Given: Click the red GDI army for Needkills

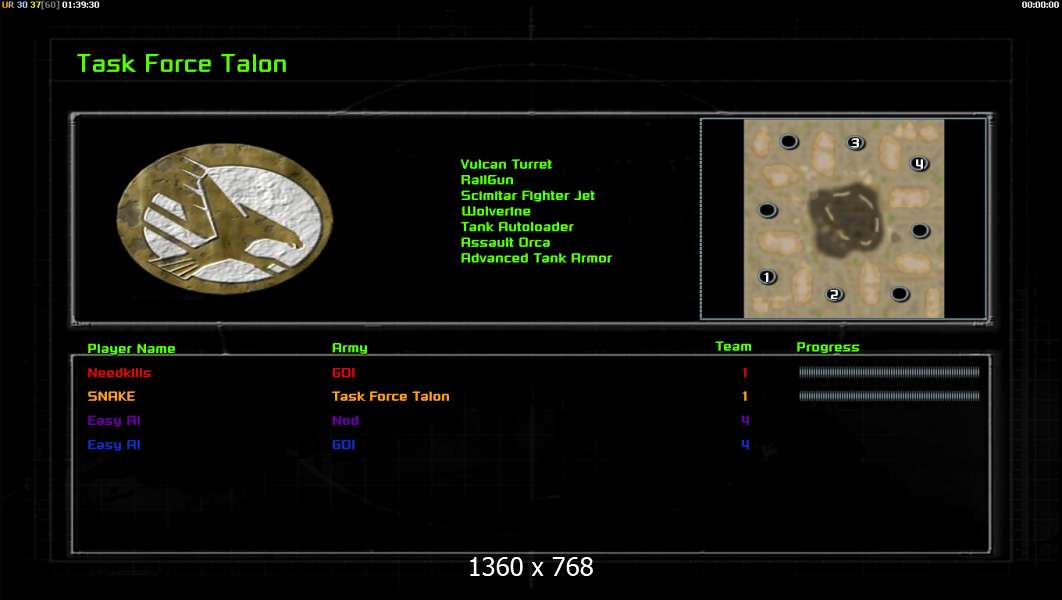Looking at the screenshot, I should coord(343,372).
